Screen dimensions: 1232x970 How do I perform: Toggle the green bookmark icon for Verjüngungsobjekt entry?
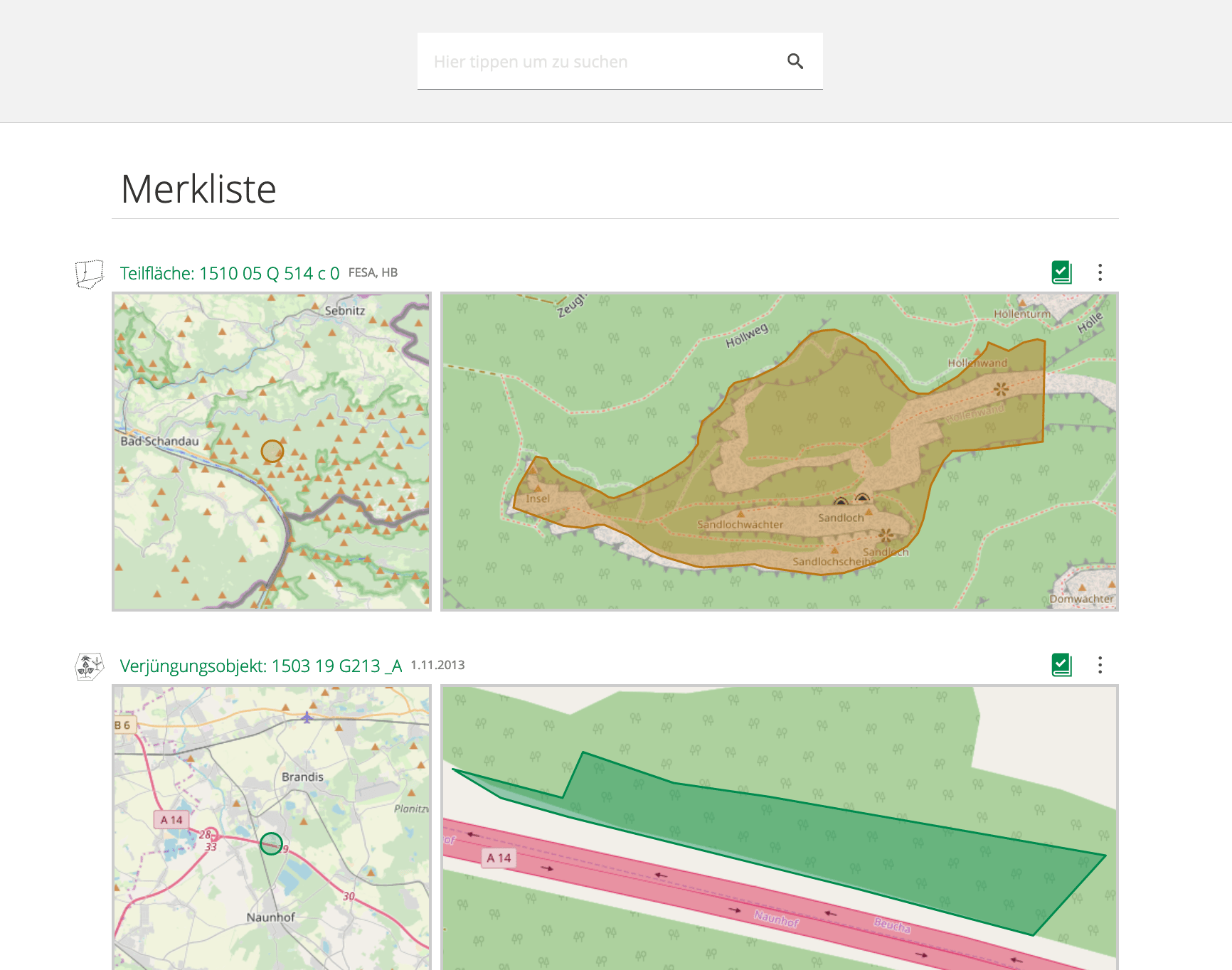pos(1062,665)
